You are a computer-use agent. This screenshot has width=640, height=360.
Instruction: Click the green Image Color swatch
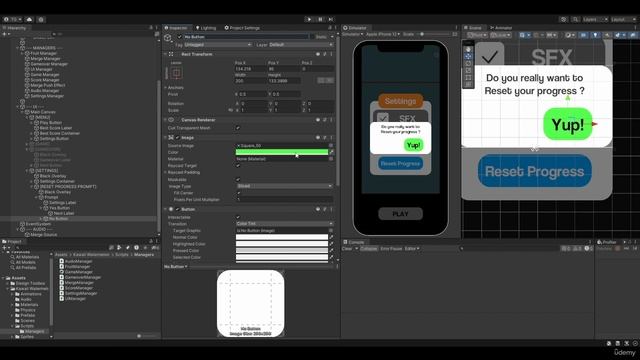(x=282, y=152)
